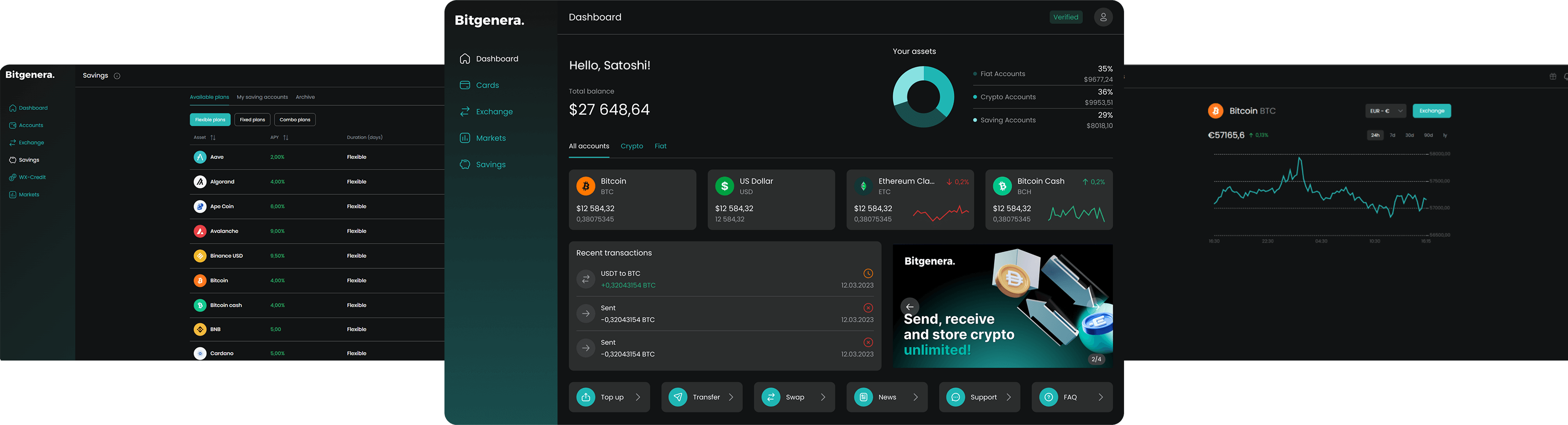Sort savings plans by APY
This screenshot has width=1568, height=425.
(x=280, y=137)
